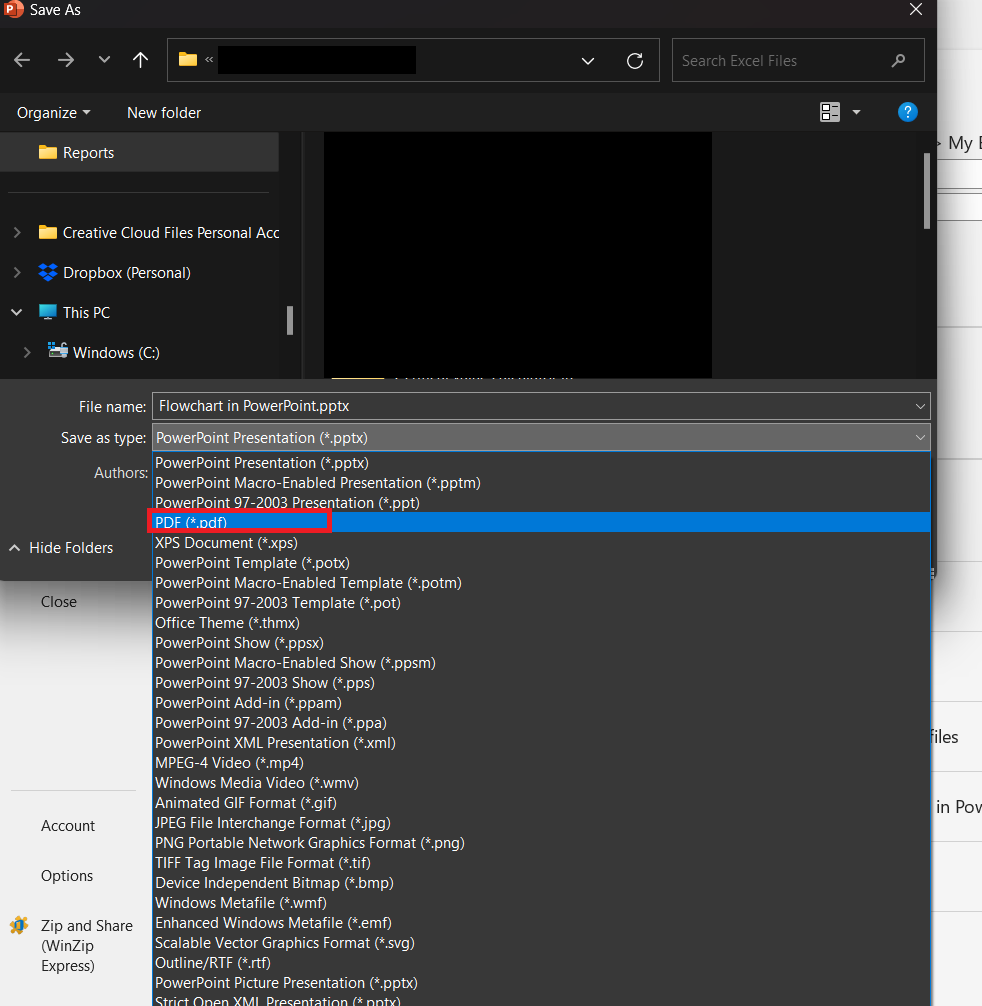Click the search magnifier icon
Viewport: 982px width, 1006px height.
tap(899, 60)
